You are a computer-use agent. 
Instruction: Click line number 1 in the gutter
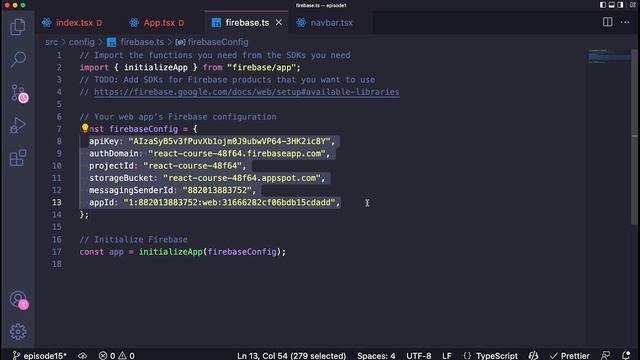click(x=59, y=55)
